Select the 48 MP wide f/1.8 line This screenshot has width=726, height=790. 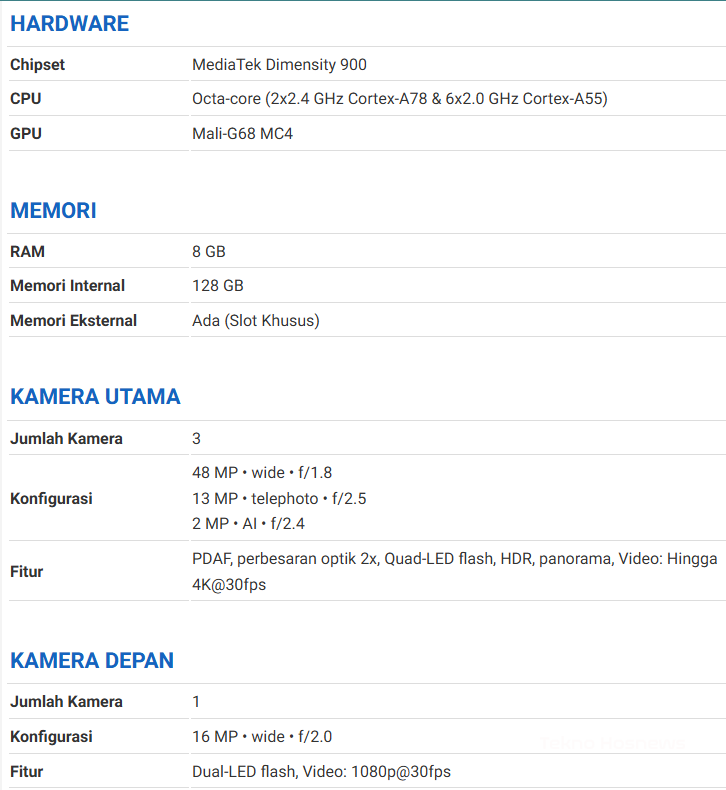pyautogui.click(x=262, y=473)
